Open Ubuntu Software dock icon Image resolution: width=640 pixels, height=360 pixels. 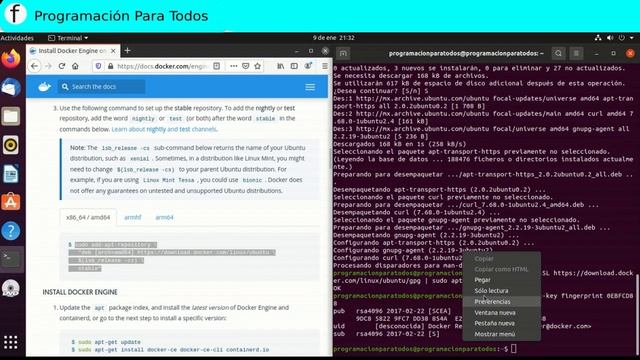(11, 202)
